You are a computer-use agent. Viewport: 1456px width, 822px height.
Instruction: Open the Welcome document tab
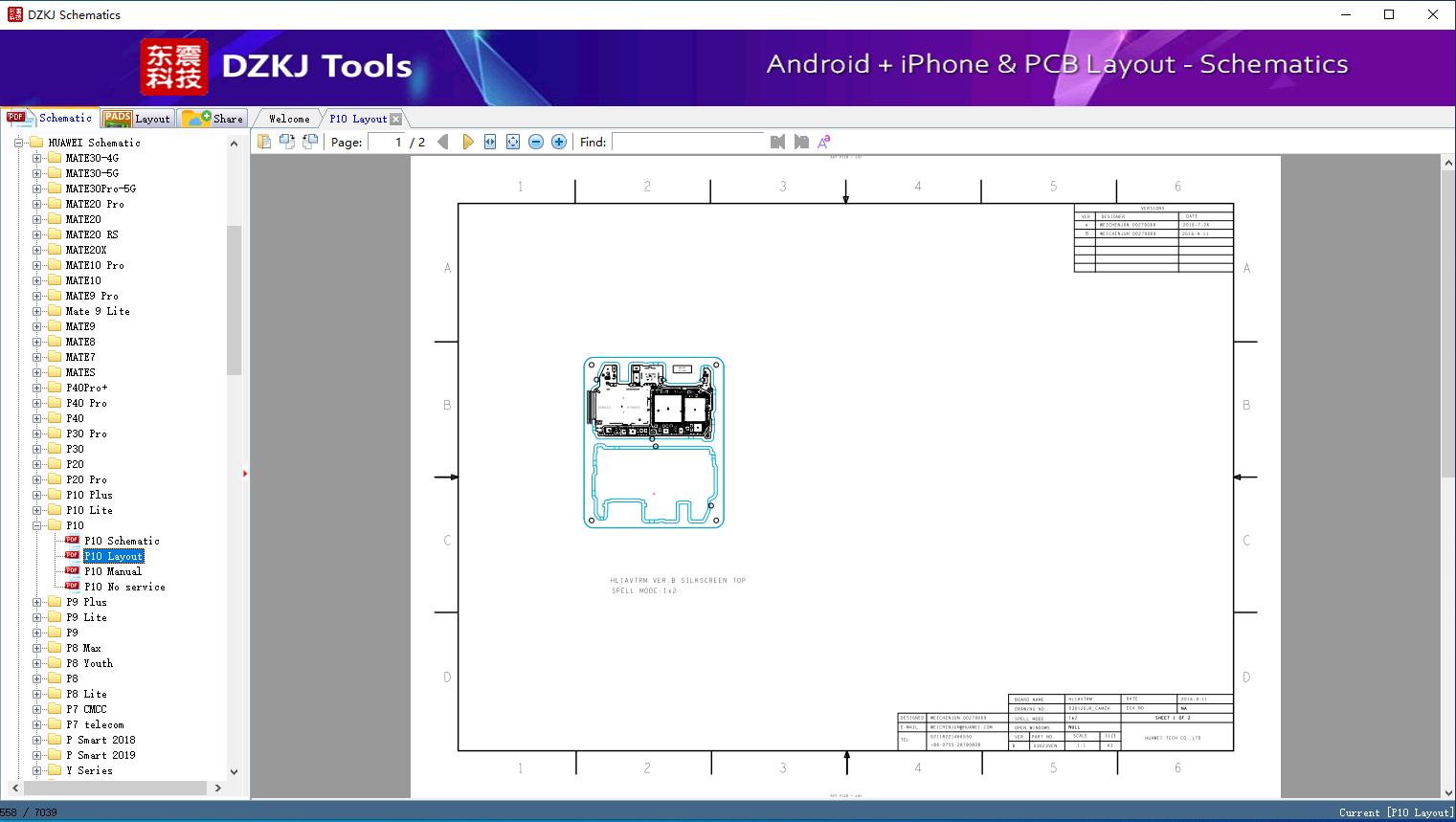click(288, 119)
